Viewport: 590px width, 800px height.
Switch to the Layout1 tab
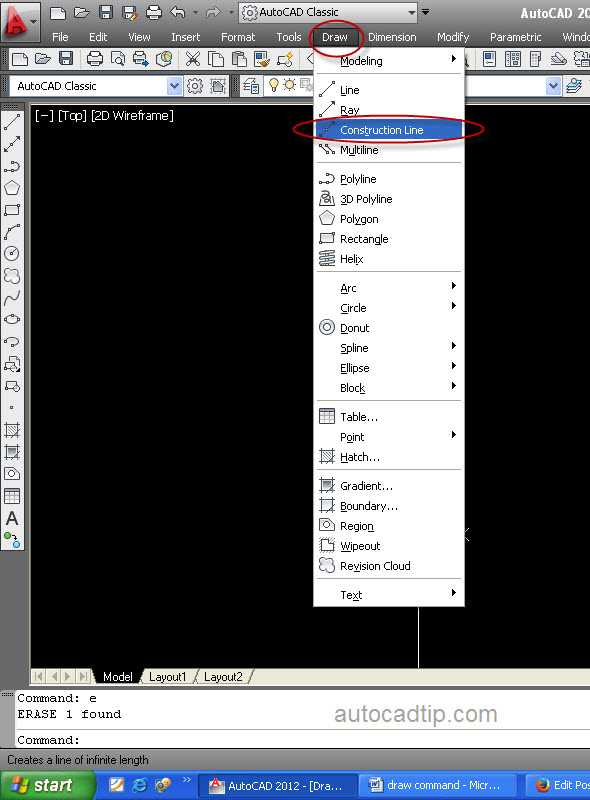click(x=167, y=677)
